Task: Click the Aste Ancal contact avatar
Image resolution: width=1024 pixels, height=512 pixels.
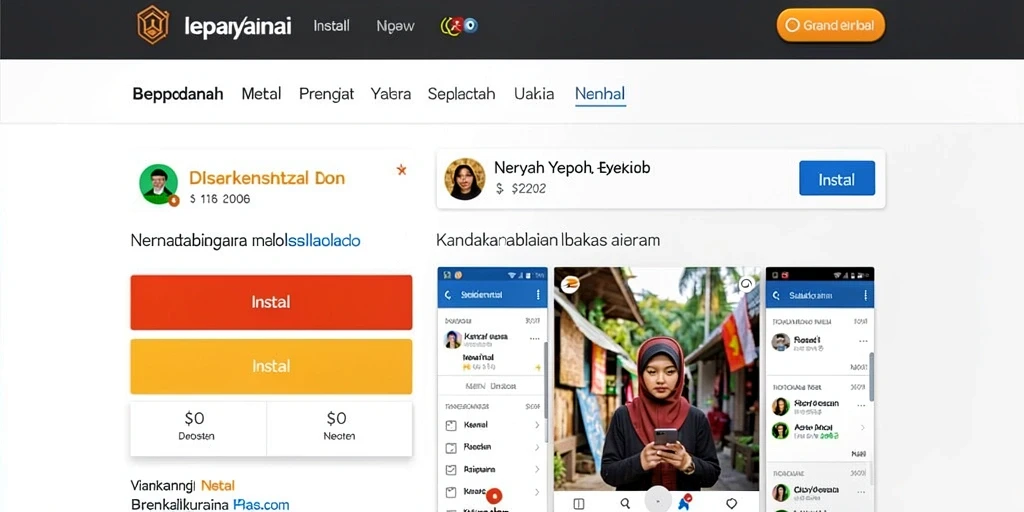Action: [x=780, y=430]
